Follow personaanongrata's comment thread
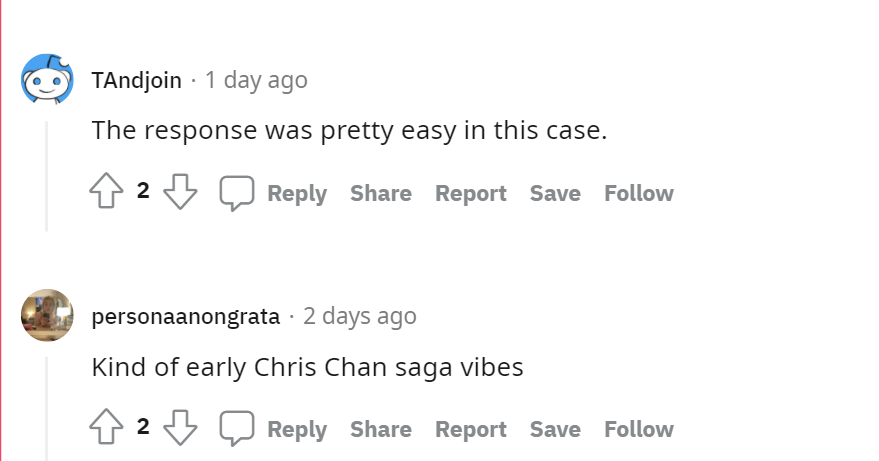Screen dimensions: 879x461 (x=639, y=430)
